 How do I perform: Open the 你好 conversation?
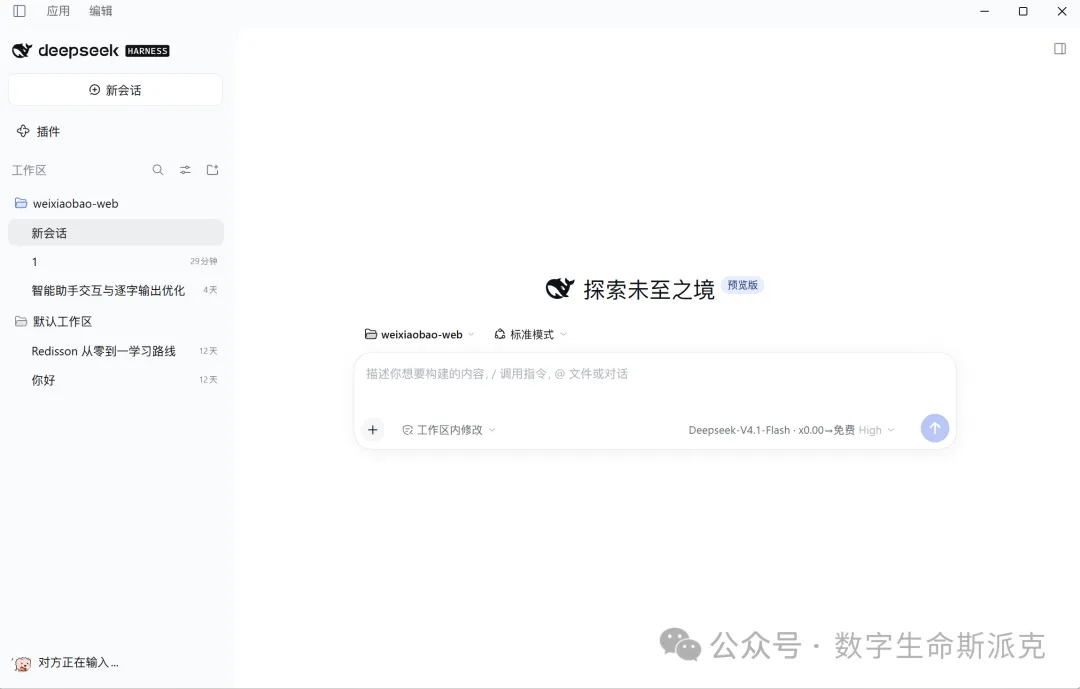pyautogui.click(x=116, y=380)
